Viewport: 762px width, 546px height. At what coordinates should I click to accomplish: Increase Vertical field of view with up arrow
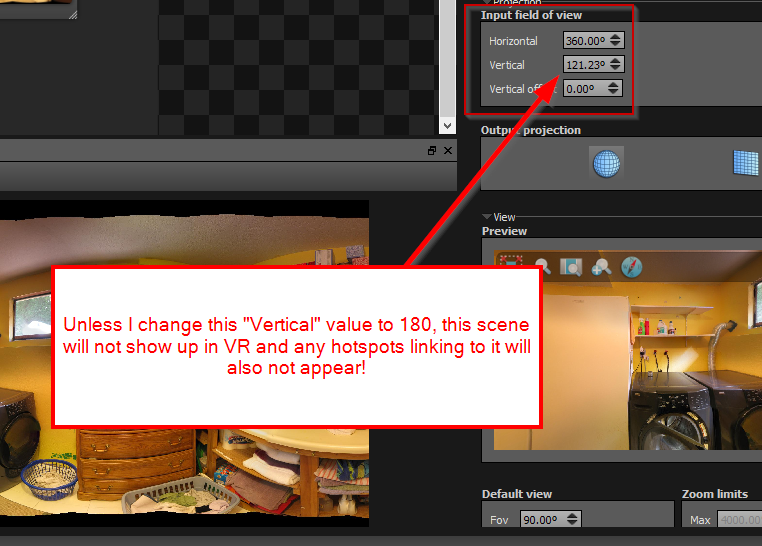click(616, 60)
